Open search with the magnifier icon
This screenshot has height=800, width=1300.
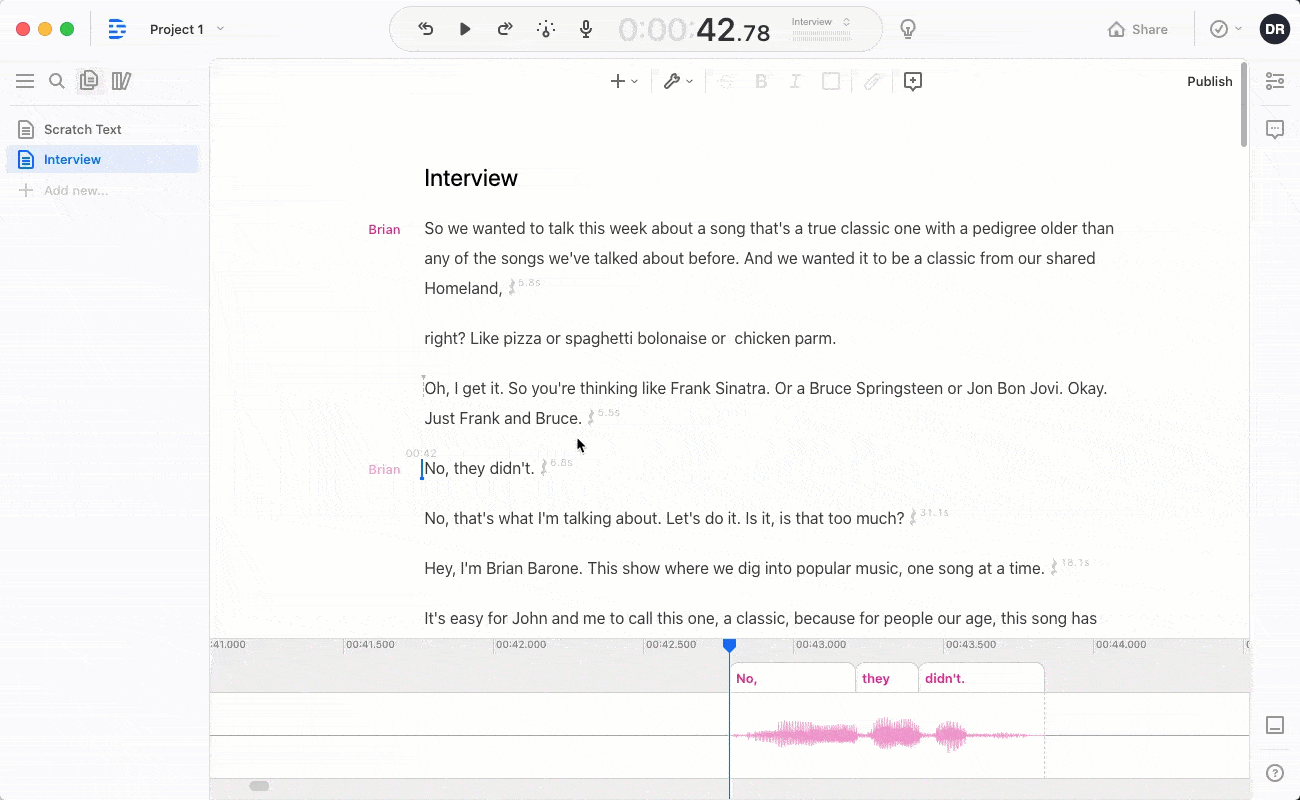pyautogui.click(x=57, y=81)
